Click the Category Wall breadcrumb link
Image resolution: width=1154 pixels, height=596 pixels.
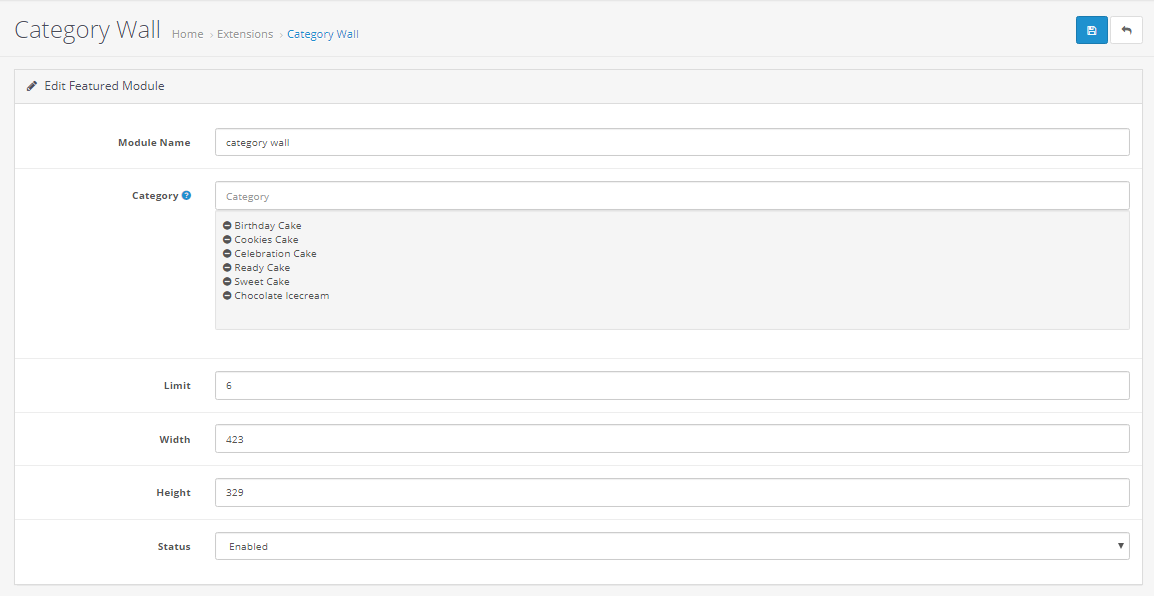pyautogui.click(x=323, y=34)
